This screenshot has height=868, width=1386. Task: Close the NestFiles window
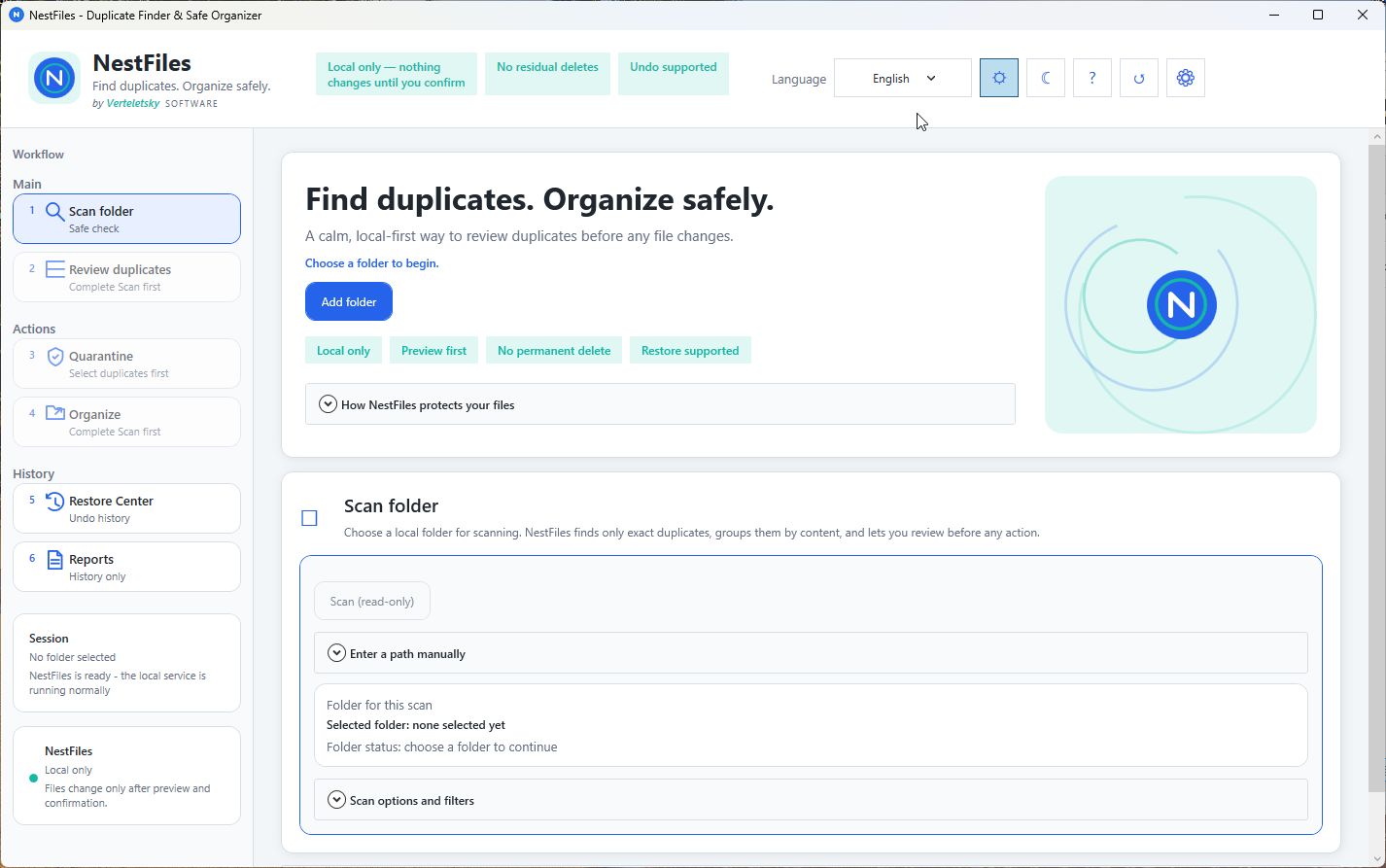pyautogui.click(x=1363, y=15)
